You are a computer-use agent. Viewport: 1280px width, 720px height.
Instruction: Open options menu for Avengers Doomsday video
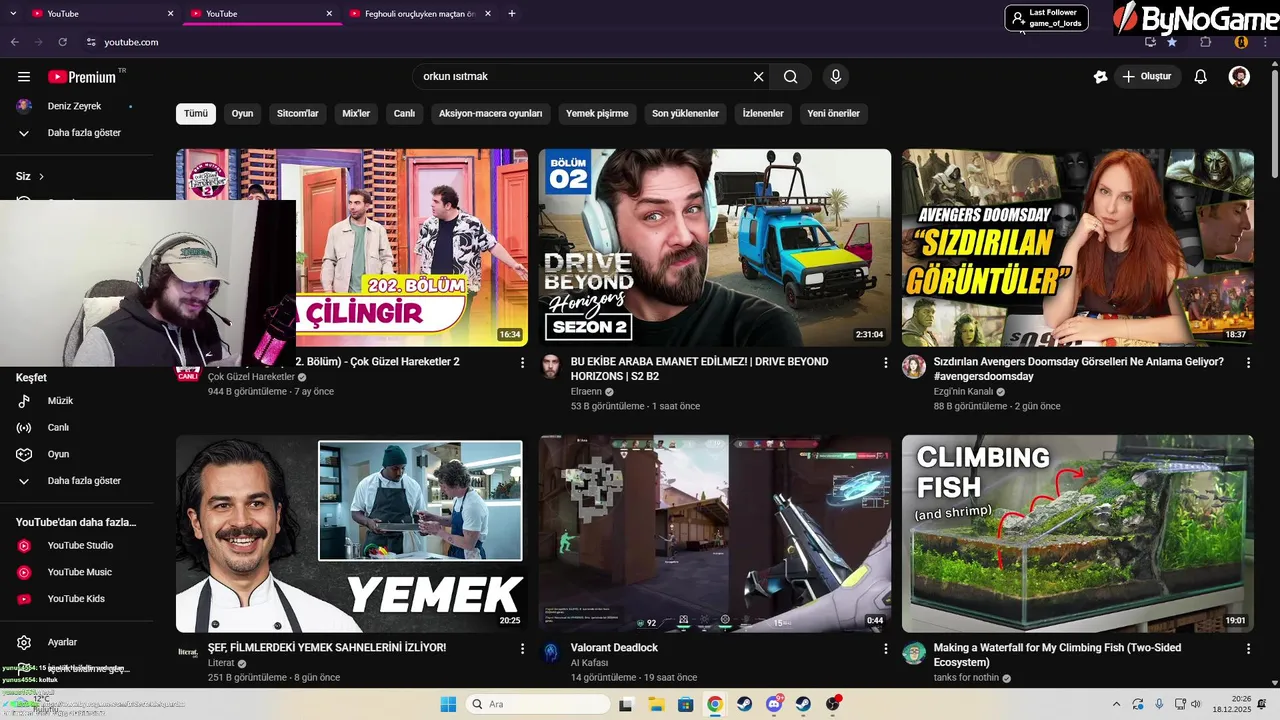point(1248,362)
